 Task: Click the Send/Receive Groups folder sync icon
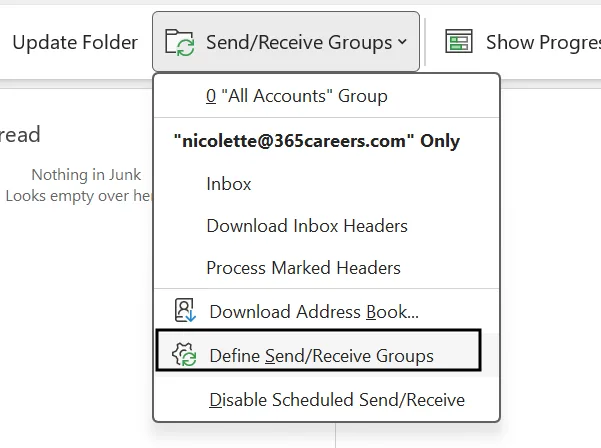[x=179, y=42]
